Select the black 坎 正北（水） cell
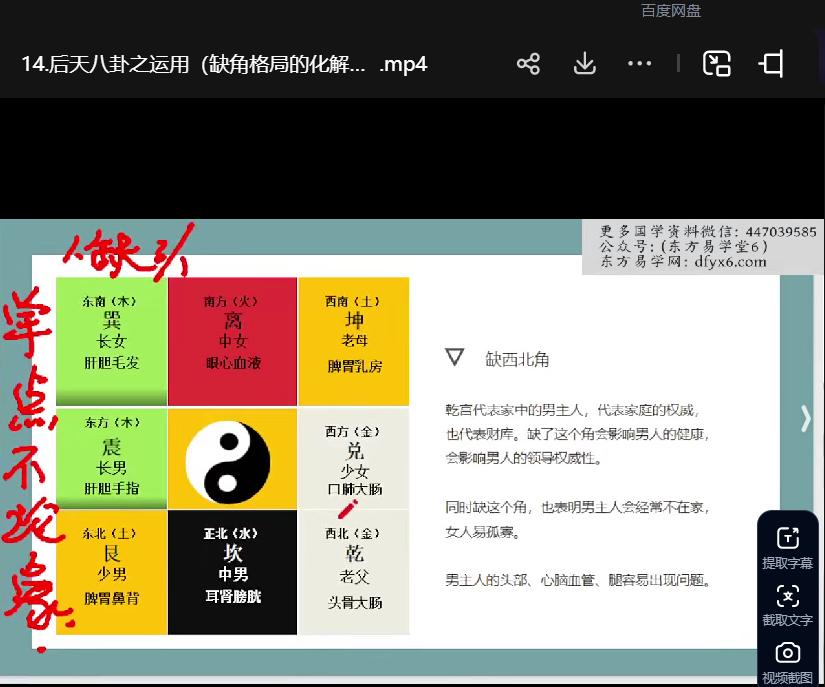 [x=232, y=572]
